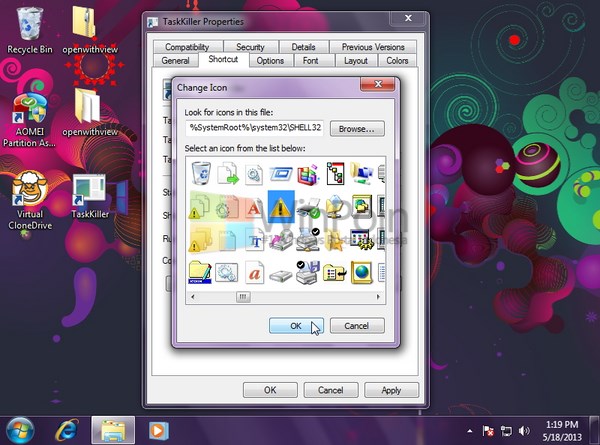Click the horizontal scrollbar thumb in icon list
Viewport: 600px width, 445px height.
click(243, 297)
